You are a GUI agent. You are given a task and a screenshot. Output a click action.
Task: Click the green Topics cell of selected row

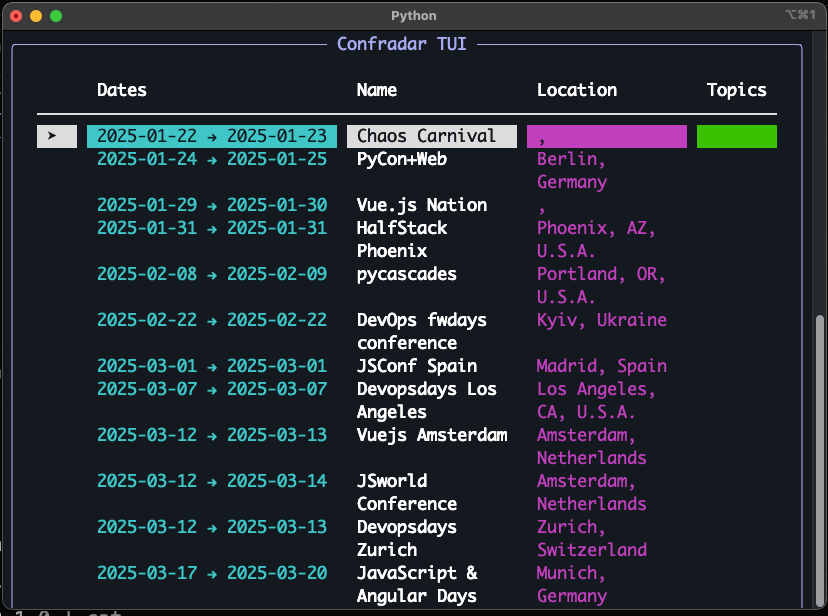point(737,136)
